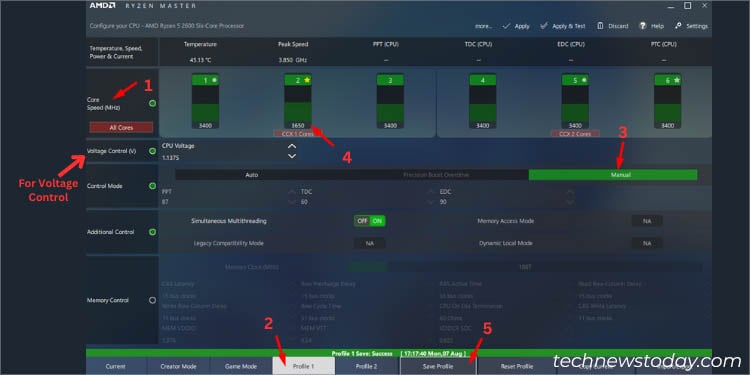Decrease PPT value with down chevron
750x375 pixels.
292,202
